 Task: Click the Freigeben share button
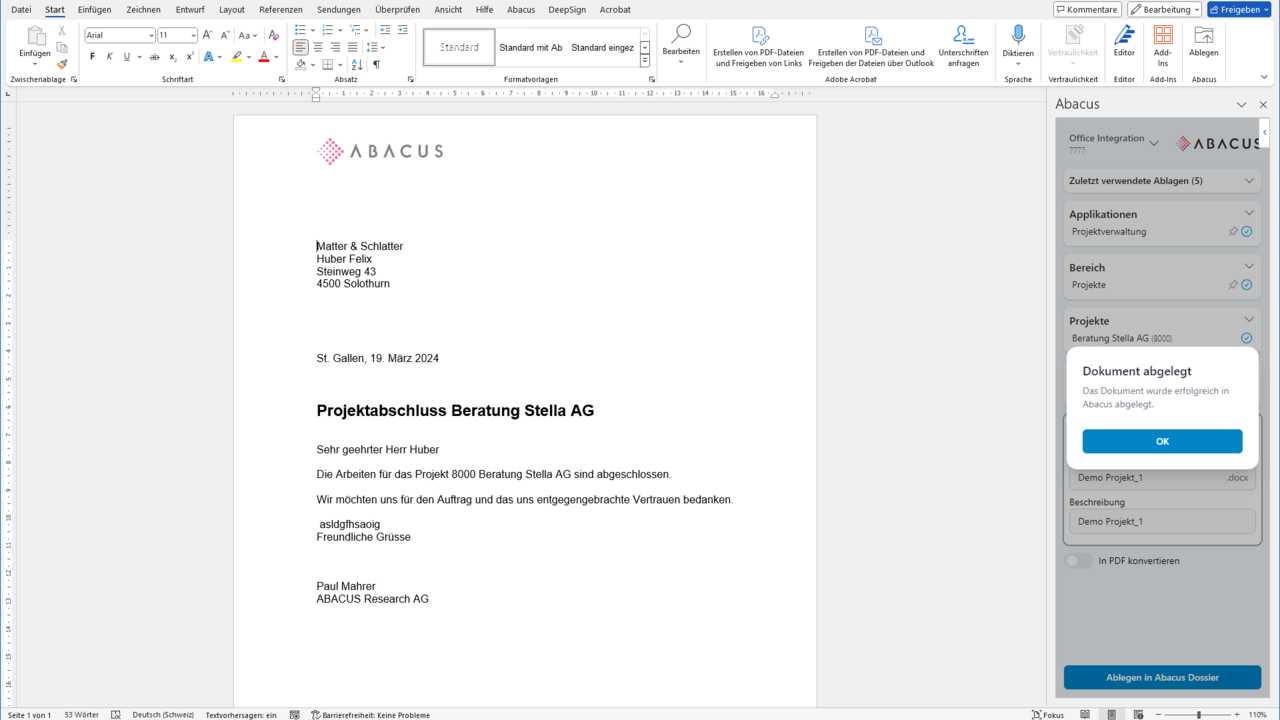[1239, 10]
